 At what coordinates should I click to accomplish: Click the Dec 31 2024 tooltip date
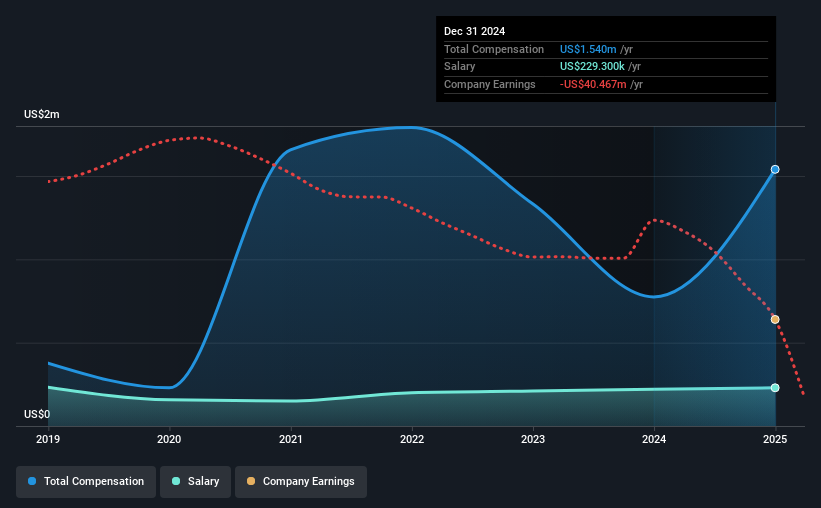coord(474,31)
